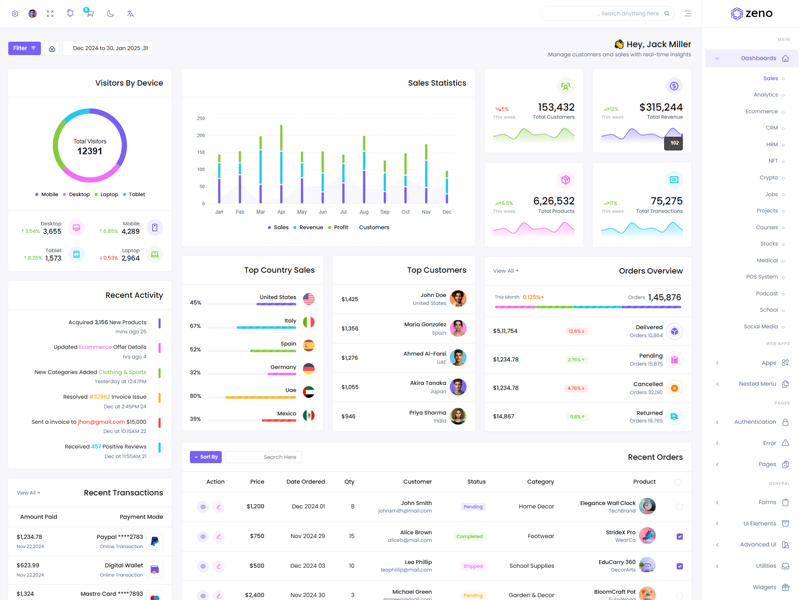Select Ecommerce in the sidebar menu
Screen dimensions: 800x600
pyautogui.click(x=762, y=111)
